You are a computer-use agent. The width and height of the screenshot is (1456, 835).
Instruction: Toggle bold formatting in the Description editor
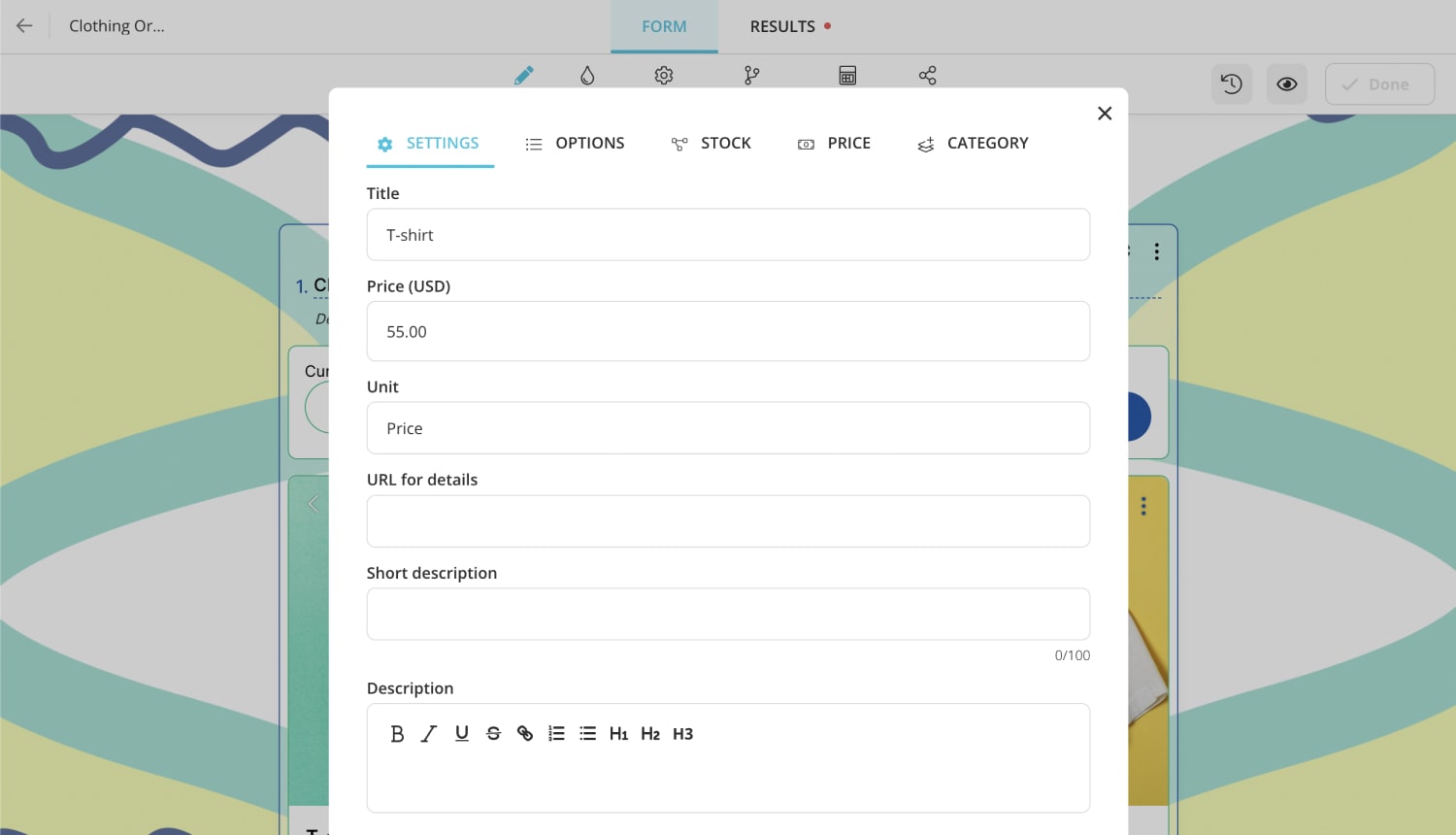(x=397, y=733)
